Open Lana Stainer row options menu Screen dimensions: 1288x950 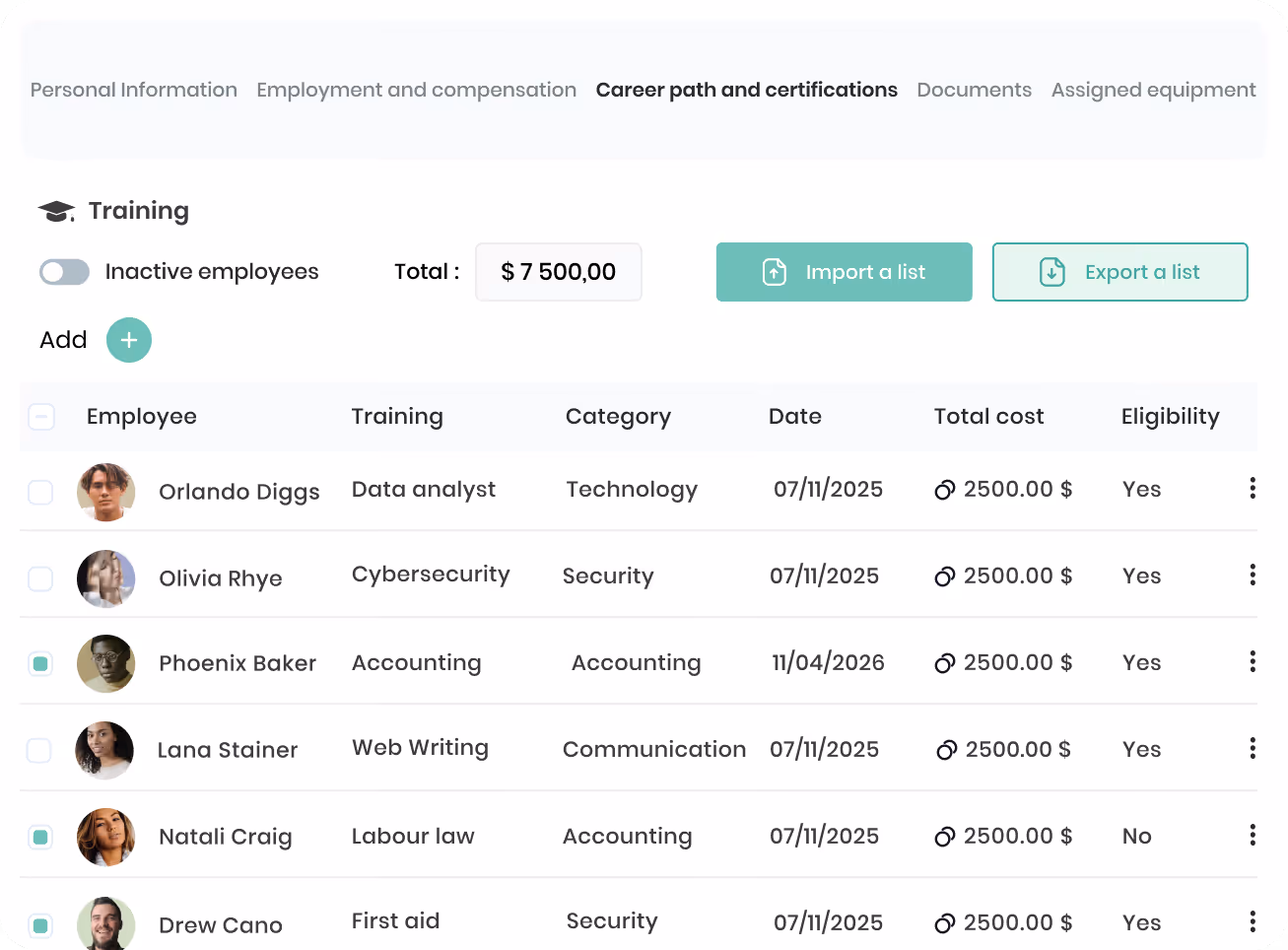click(x=1253, y=748)
